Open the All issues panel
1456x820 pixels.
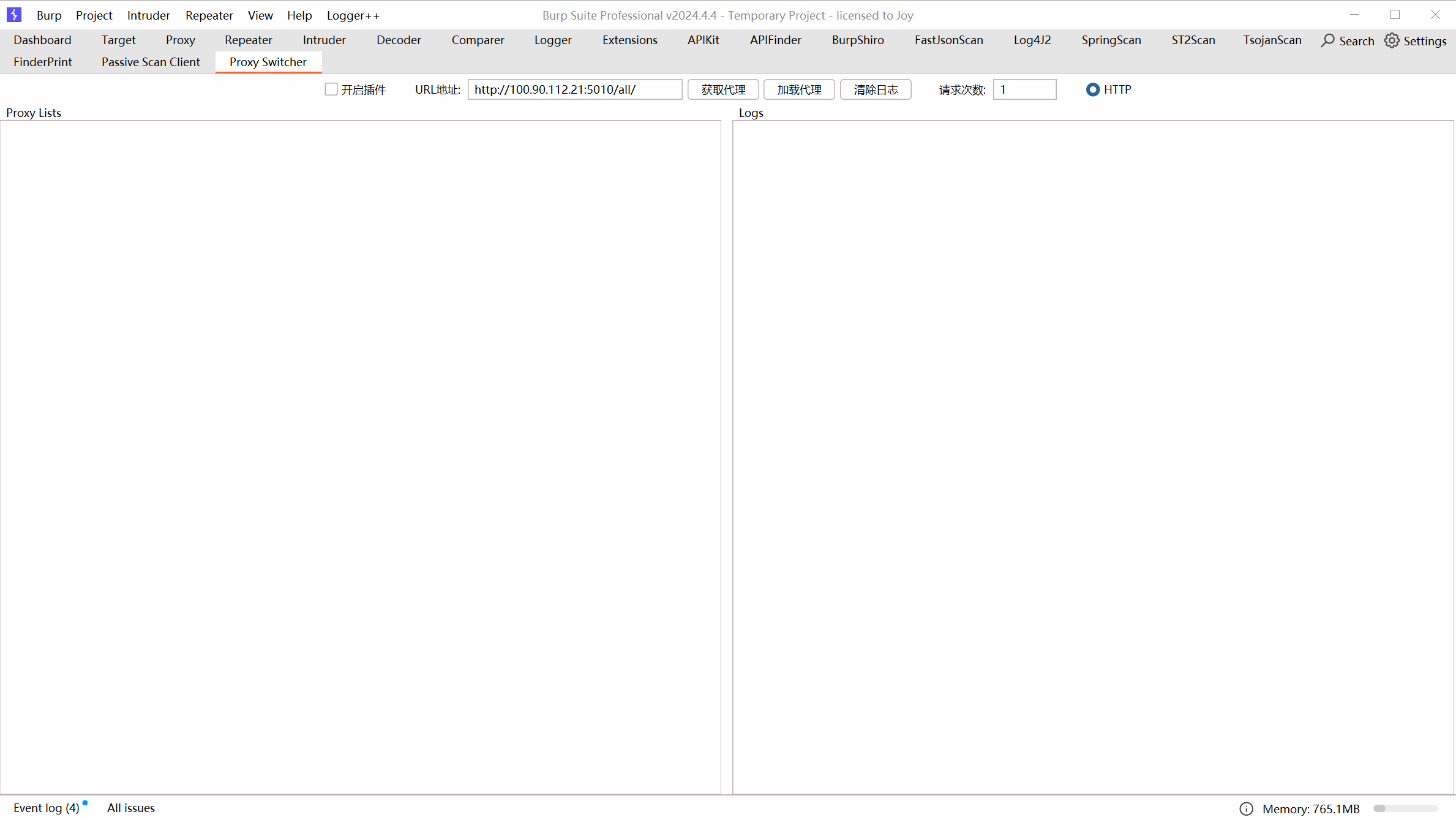pos(131,808)
